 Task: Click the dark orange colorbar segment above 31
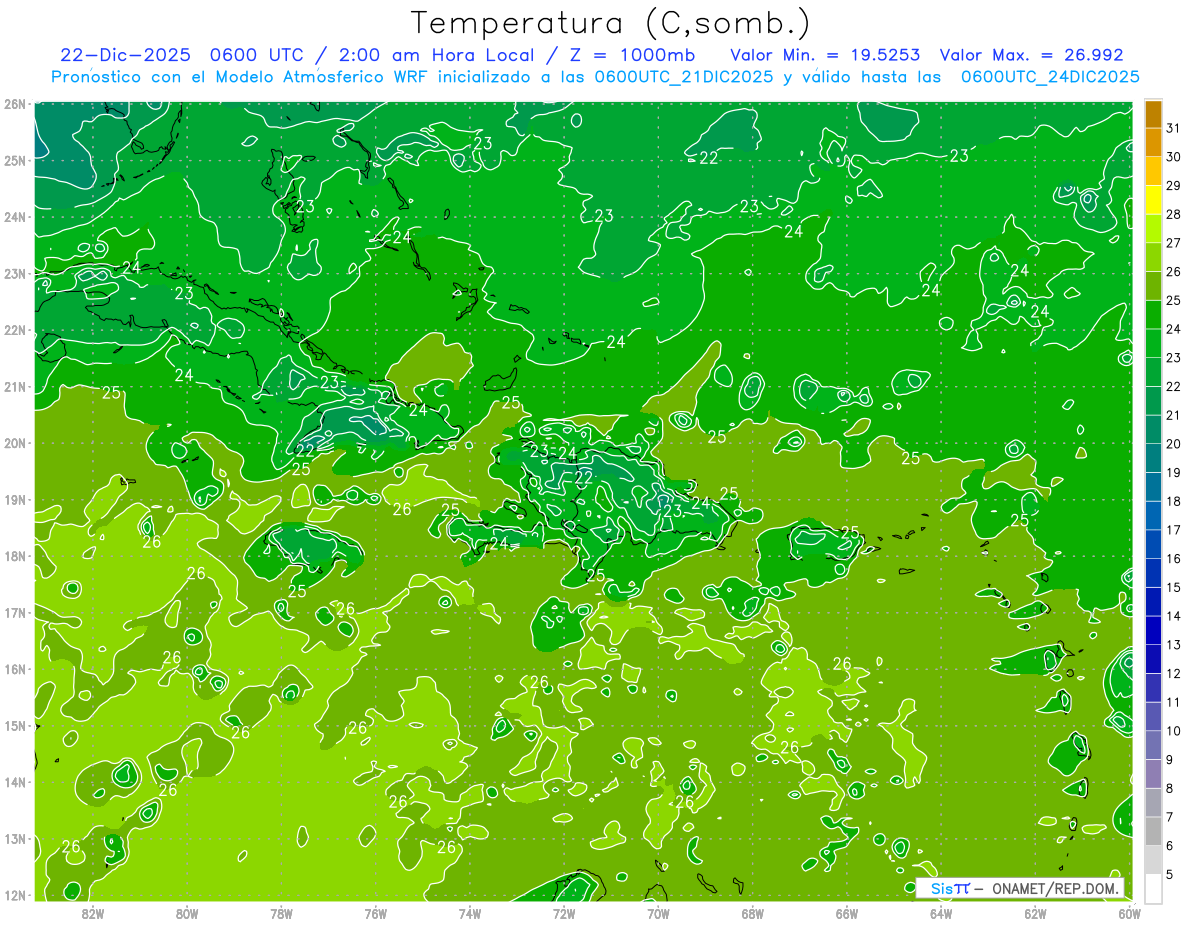[1153, 114]
